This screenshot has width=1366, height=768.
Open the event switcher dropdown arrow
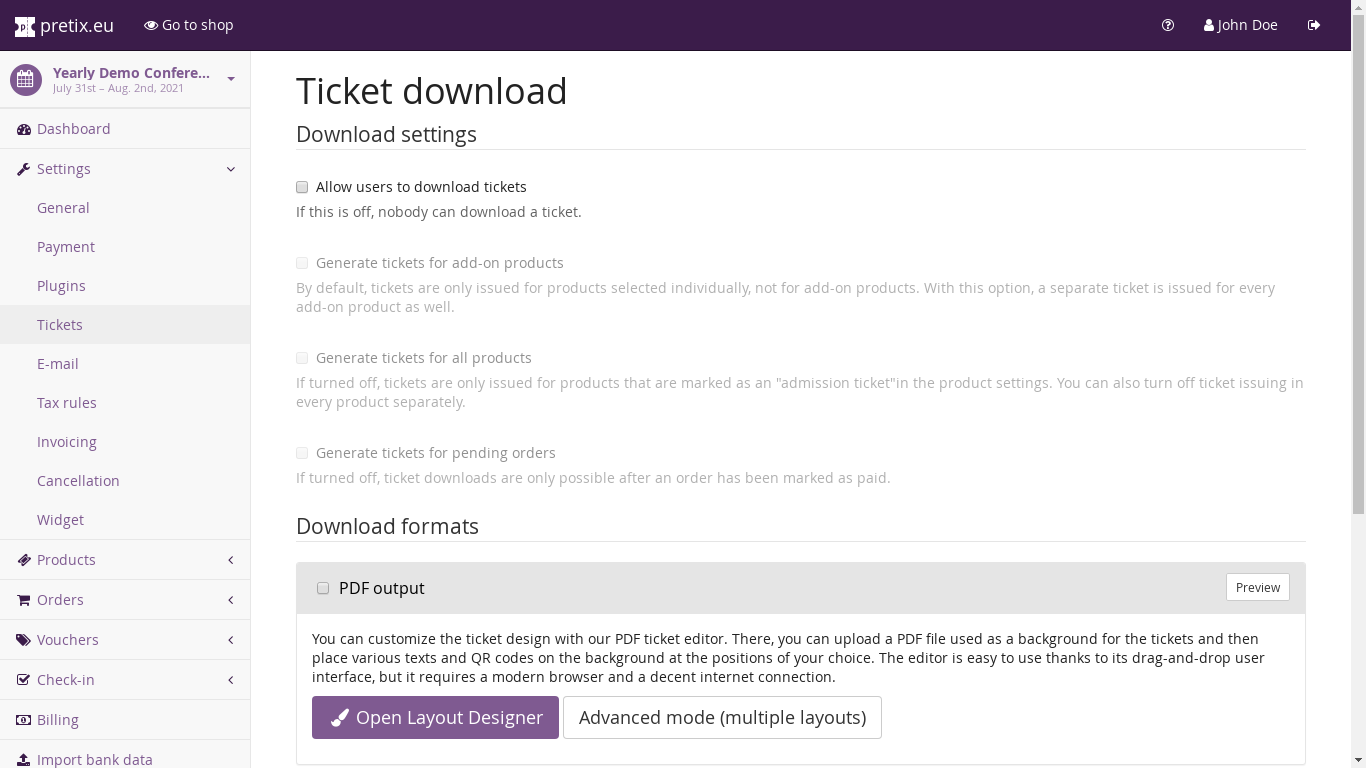231,79
